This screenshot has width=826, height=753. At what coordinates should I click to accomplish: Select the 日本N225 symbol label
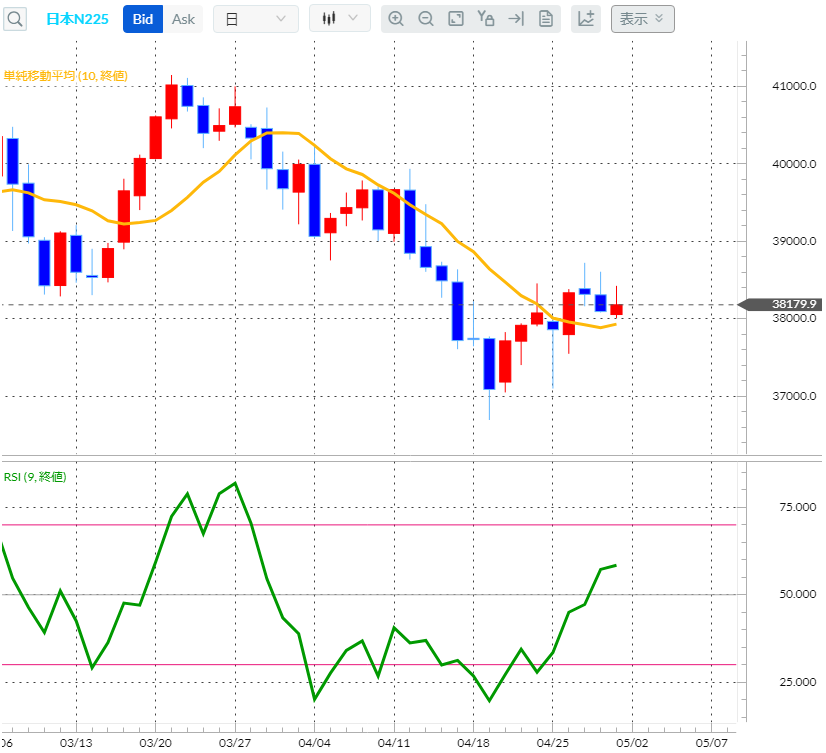point(77,18)
